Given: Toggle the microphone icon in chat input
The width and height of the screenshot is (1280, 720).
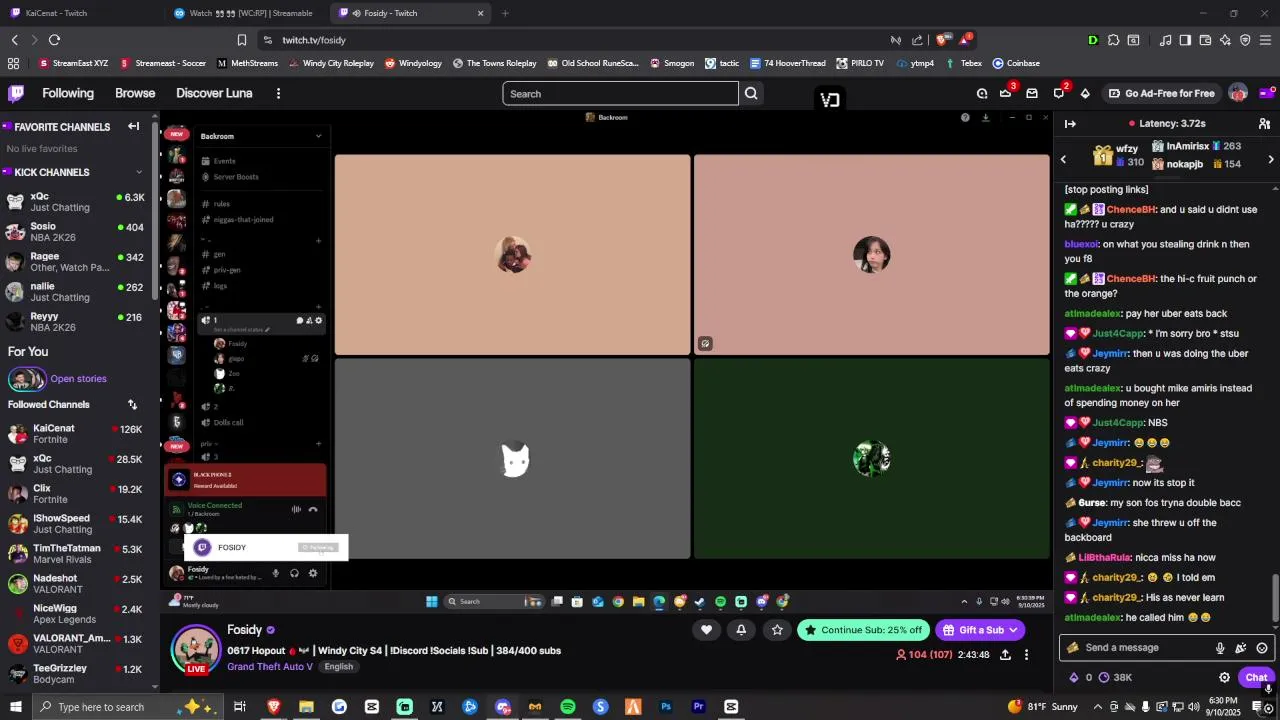Looking at the screenshot, I should [1220, 648].
